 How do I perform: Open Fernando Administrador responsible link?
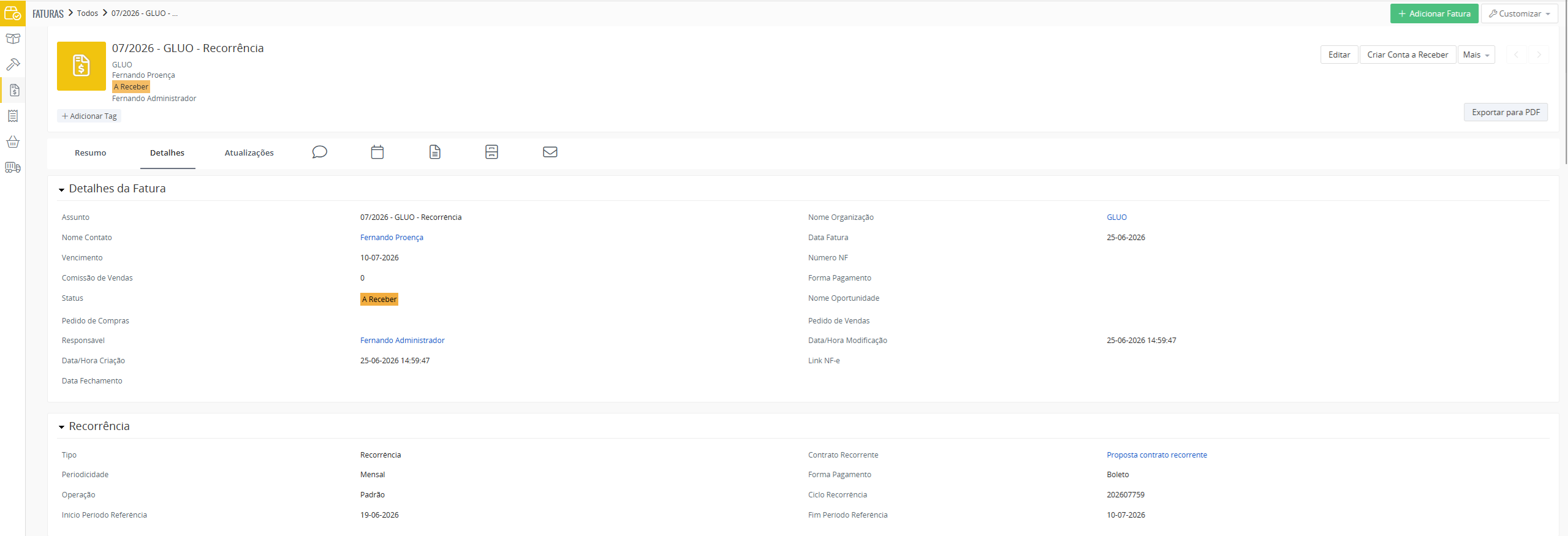pyautogui.click(x=403, y=341)
